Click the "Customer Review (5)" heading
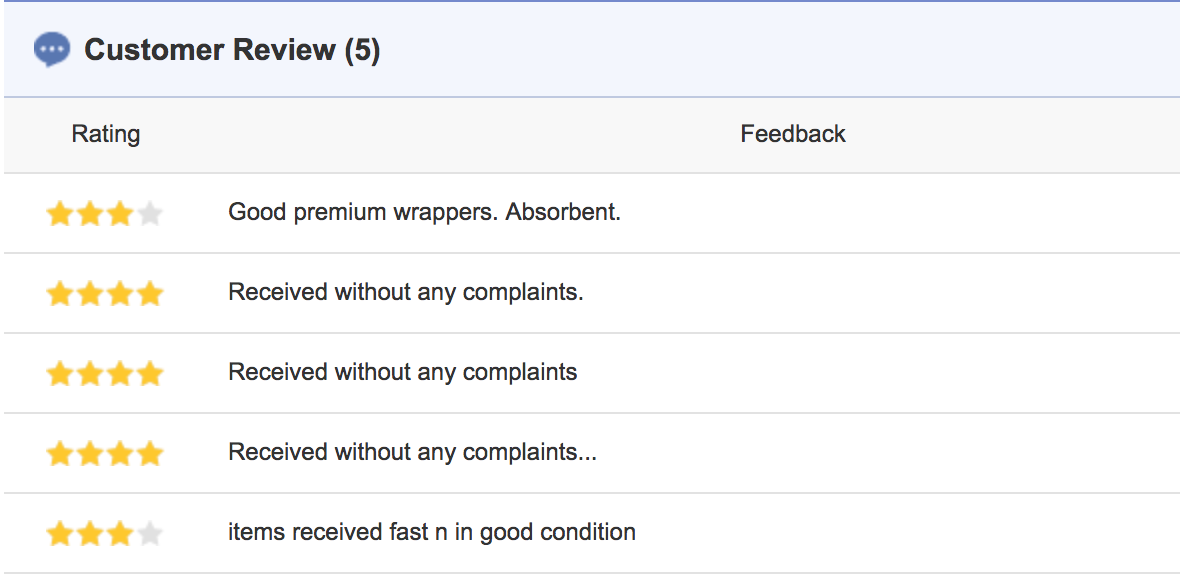The width and height of the screenshot is (1180, 576). tap(232, 50)
